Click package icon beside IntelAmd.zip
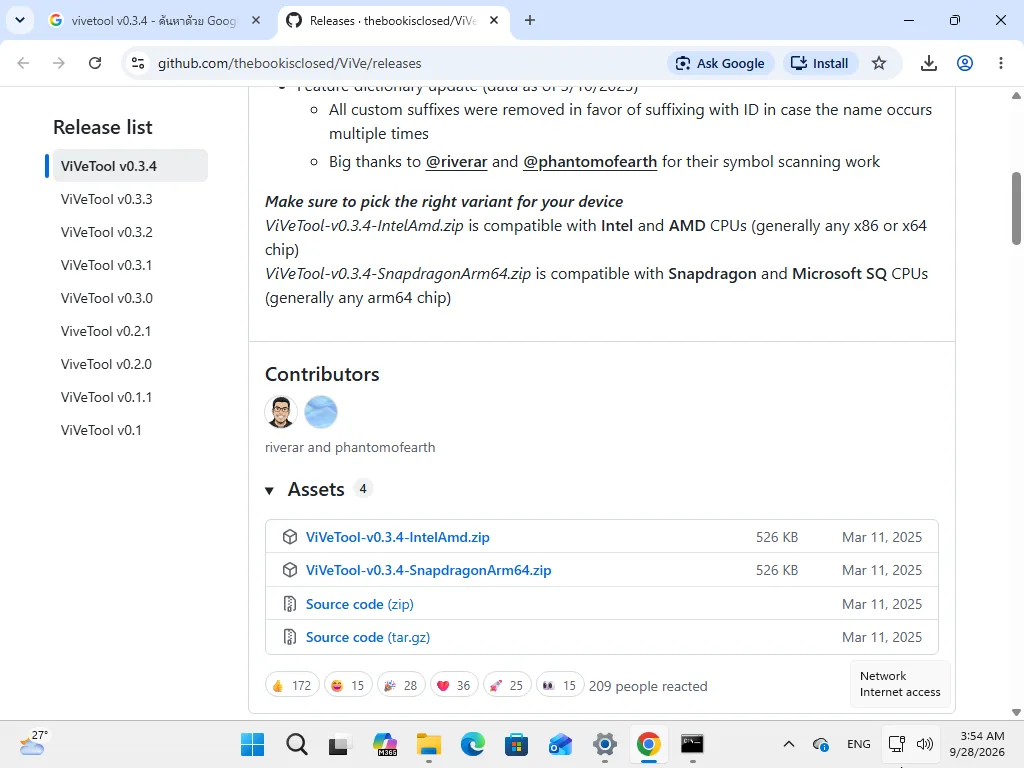The image size is (1024, 768). pos(289,537)
